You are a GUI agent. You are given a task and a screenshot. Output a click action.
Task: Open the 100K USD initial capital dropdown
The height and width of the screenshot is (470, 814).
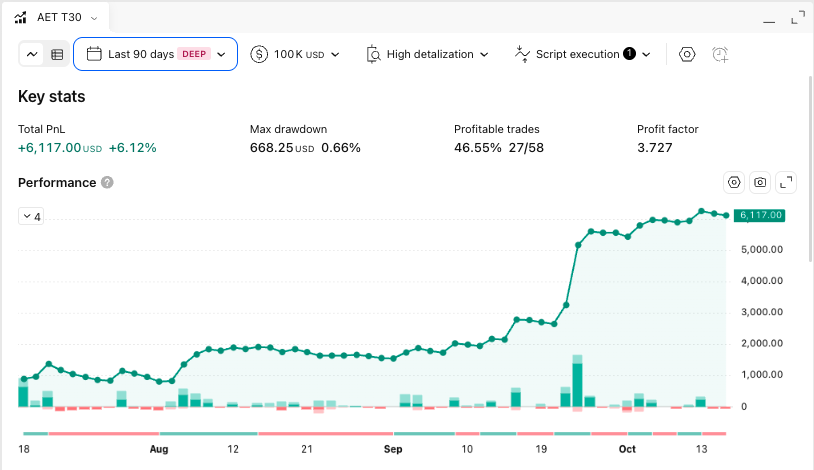(x=295, y=54)
